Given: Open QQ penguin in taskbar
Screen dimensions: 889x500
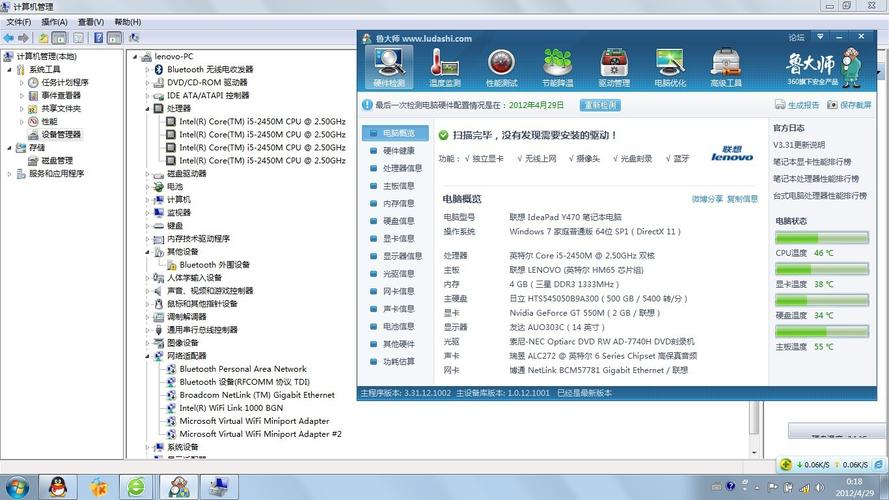Looking at the screenshot, I should click(58, 487).
